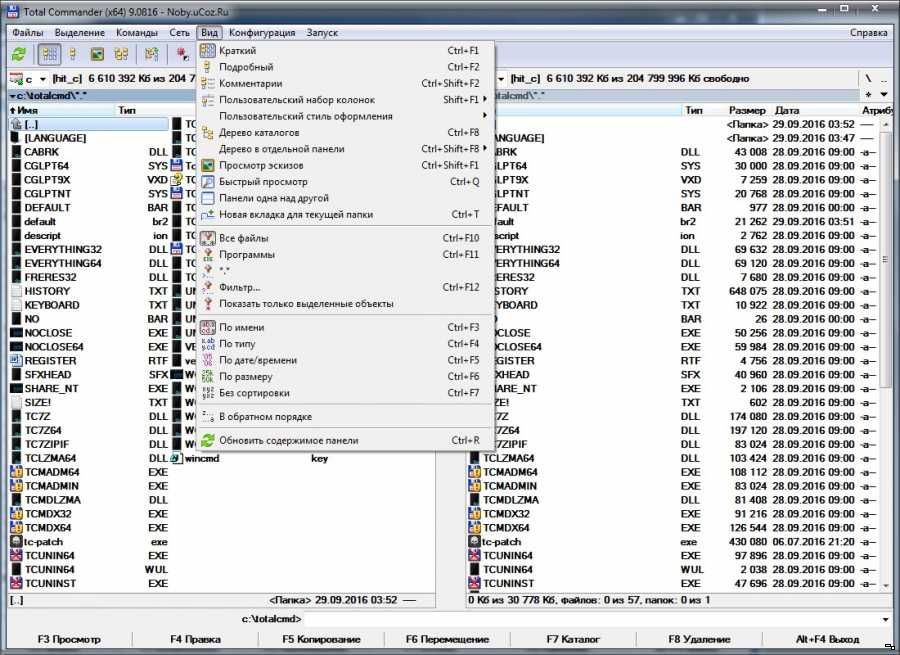Click the right panel favorites asterisk button
The image size is (900, 655).
(x=868, y=94)
